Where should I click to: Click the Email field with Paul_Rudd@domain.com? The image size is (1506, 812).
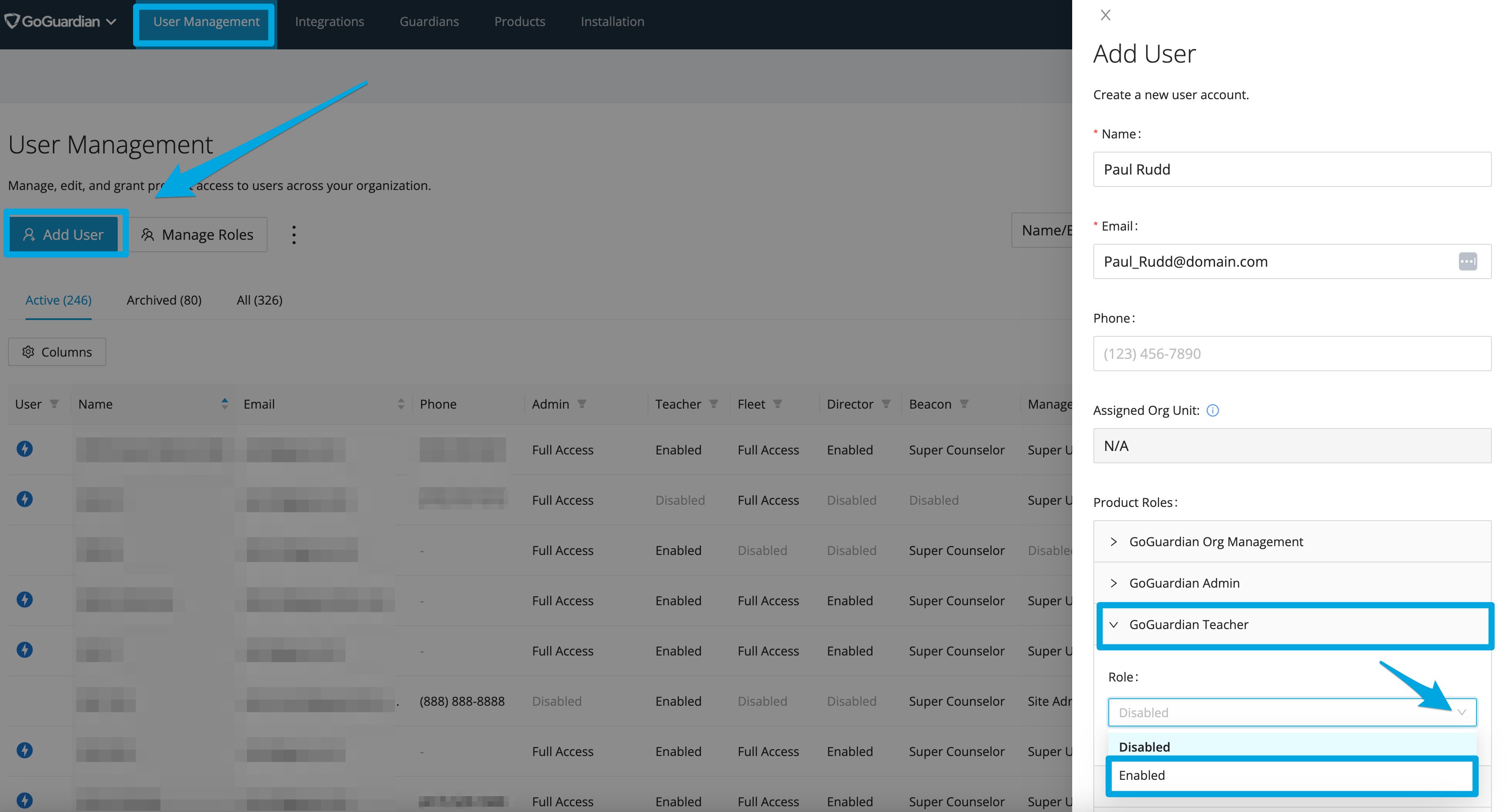(1292, 261)
